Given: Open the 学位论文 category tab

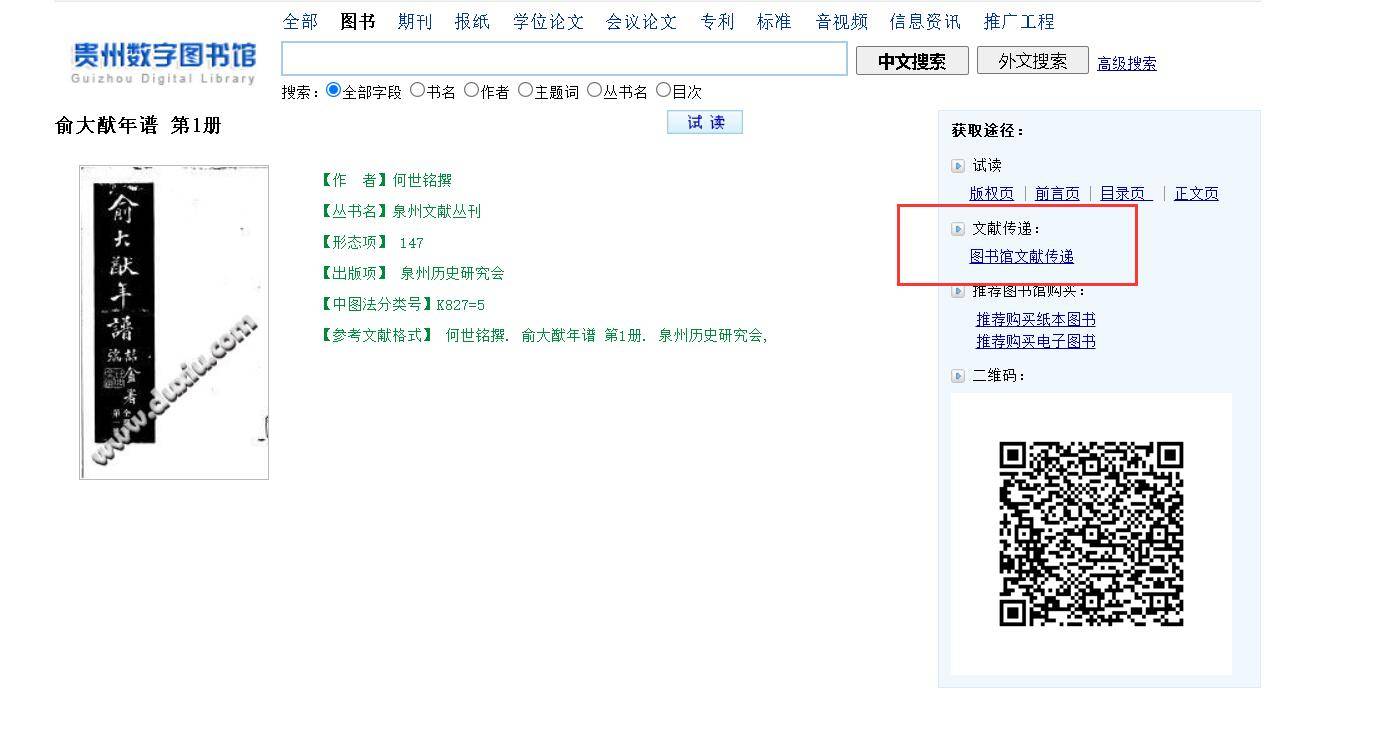Looking at the screenshot, I should point(548,22).
